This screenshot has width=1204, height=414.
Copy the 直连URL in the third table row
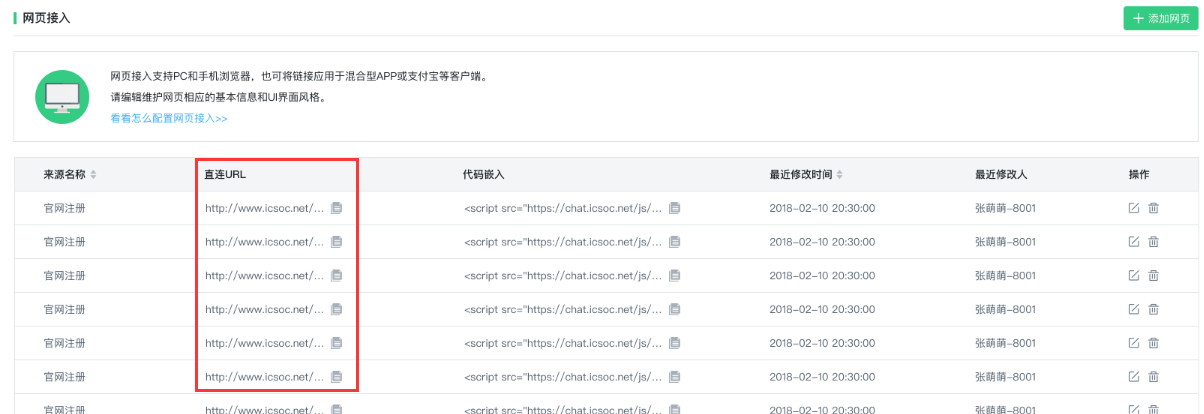(337, 275)
